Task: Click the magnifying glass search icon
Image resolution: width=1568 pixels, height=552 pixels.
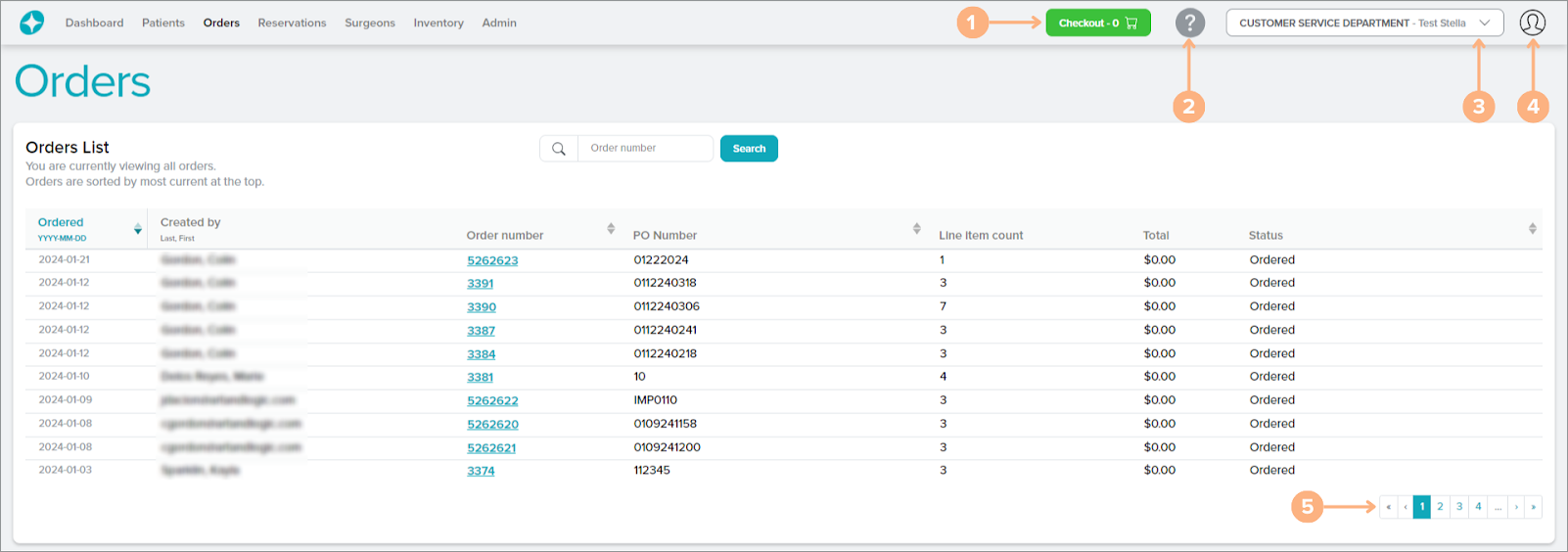Action: pos(559,149)
